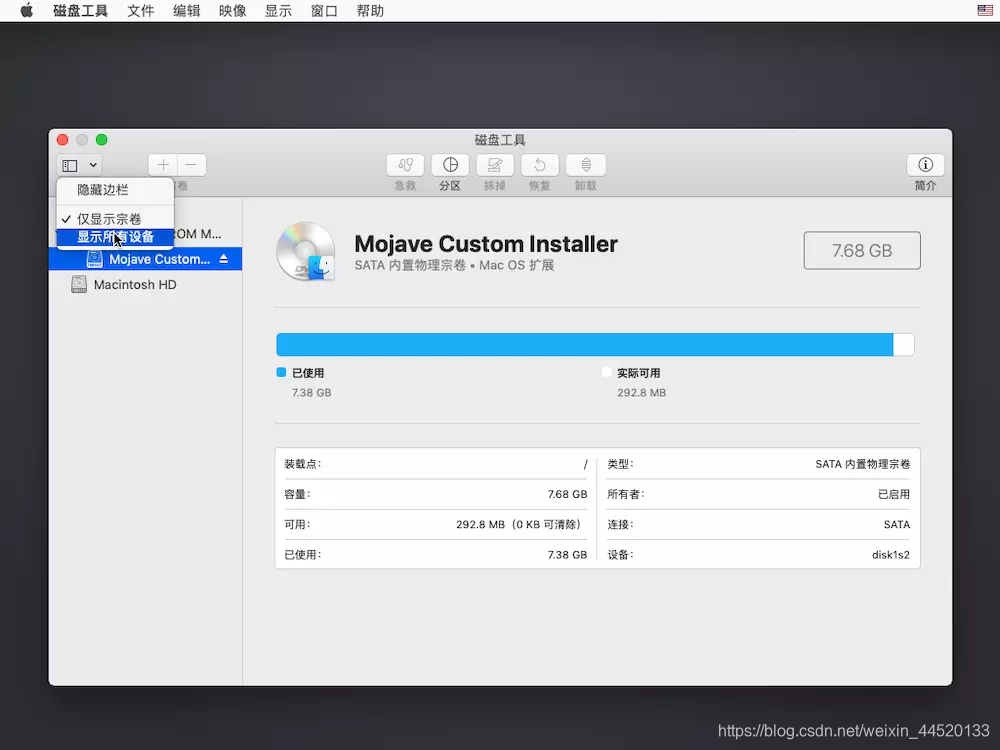Screen dimensions: 1000x750
Task: Click the Restore (恢复) arrow icon
Action: (540, 165)
